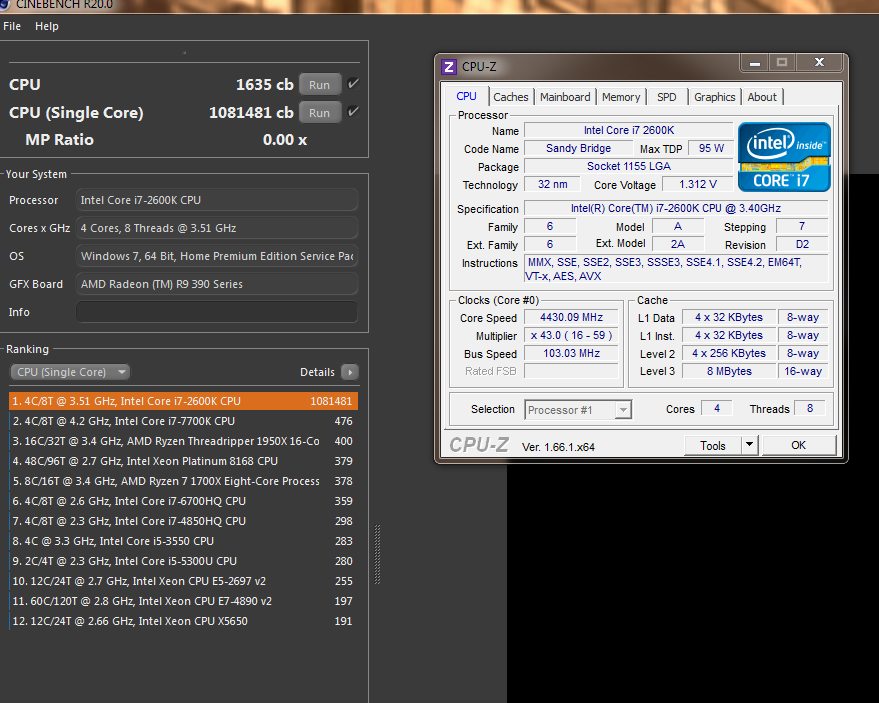Click the Max TDP value 95 W
Viewport: 879px width, 703px height.
(x=711, y=148)
